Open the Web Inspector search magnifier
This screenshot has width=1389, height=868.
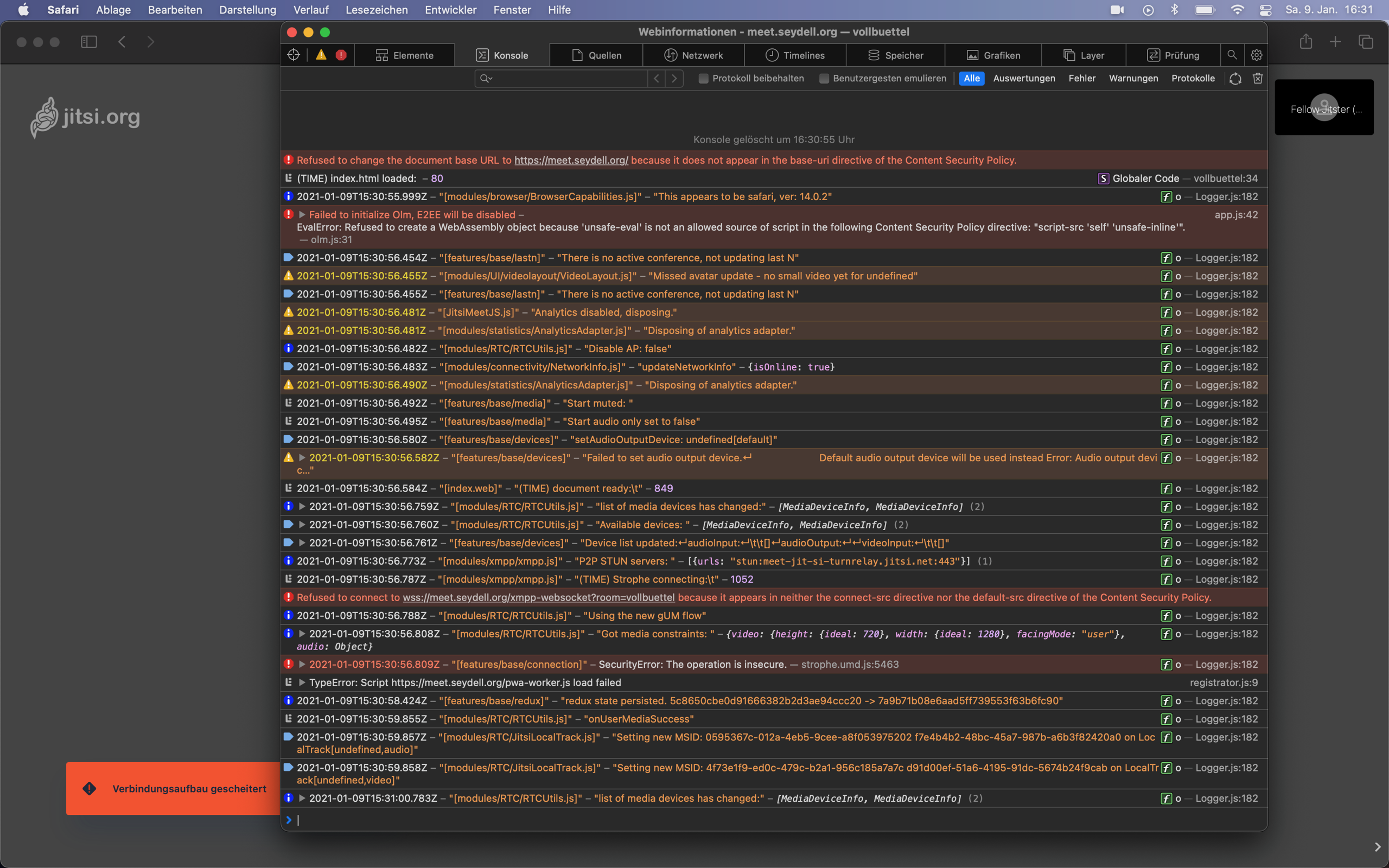click(1232, 55)
